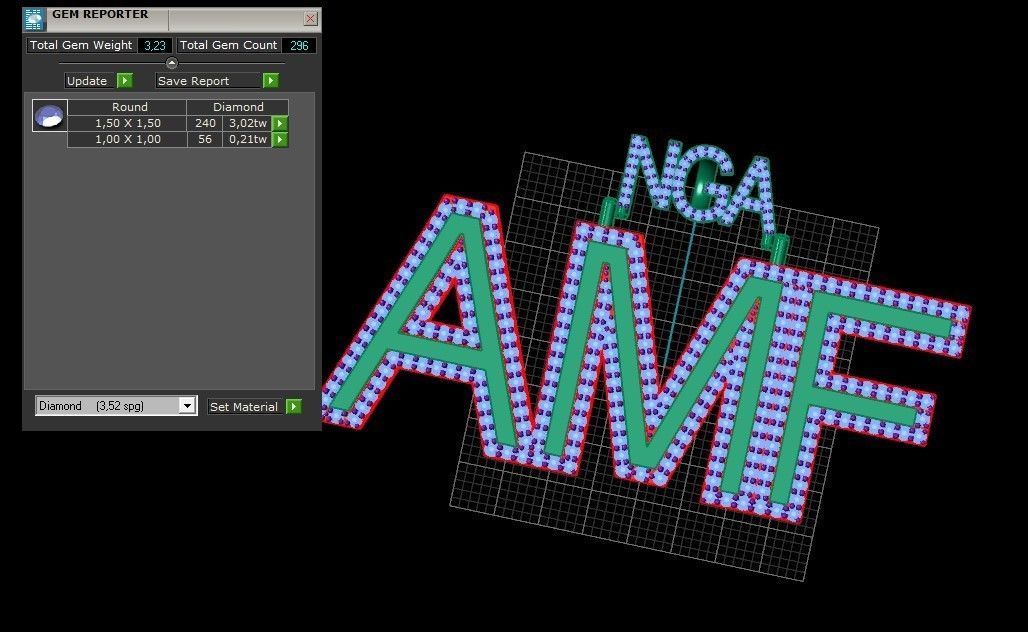Click green arrow beside Set Material

294,406
